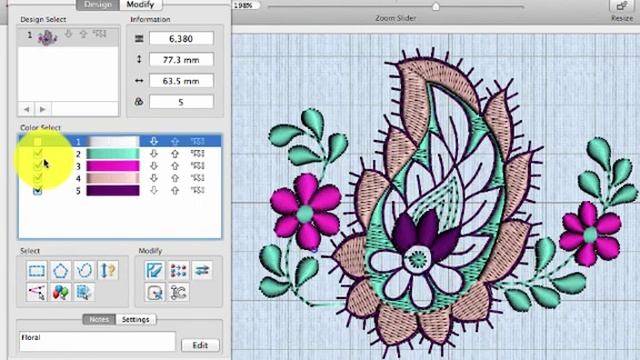Click the 198% zoom percentage field
640x360 pixels.
pos(246,5)
